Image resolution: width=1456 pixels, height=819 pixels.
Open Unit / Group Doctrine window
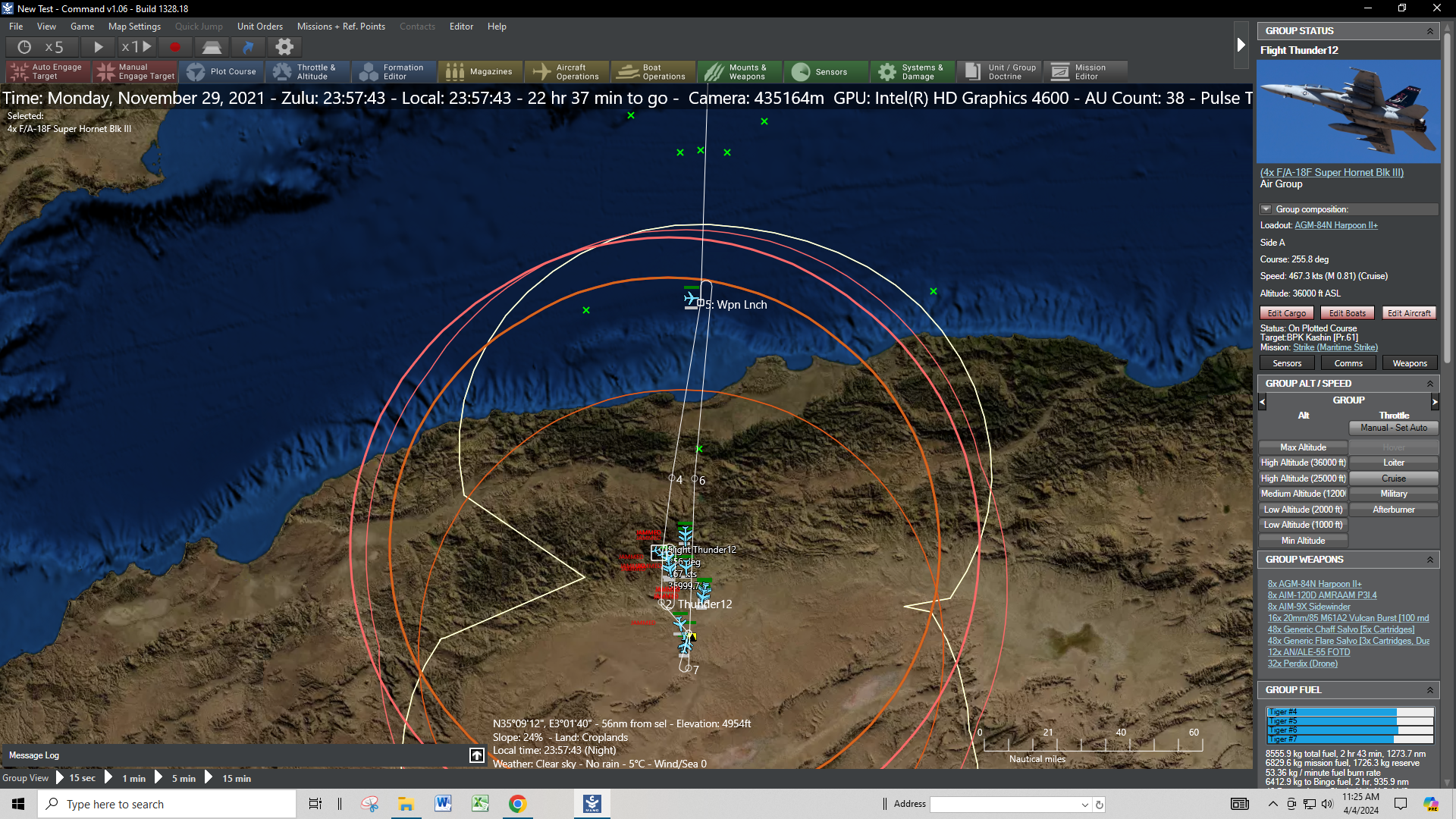click(x=999, y=71)
